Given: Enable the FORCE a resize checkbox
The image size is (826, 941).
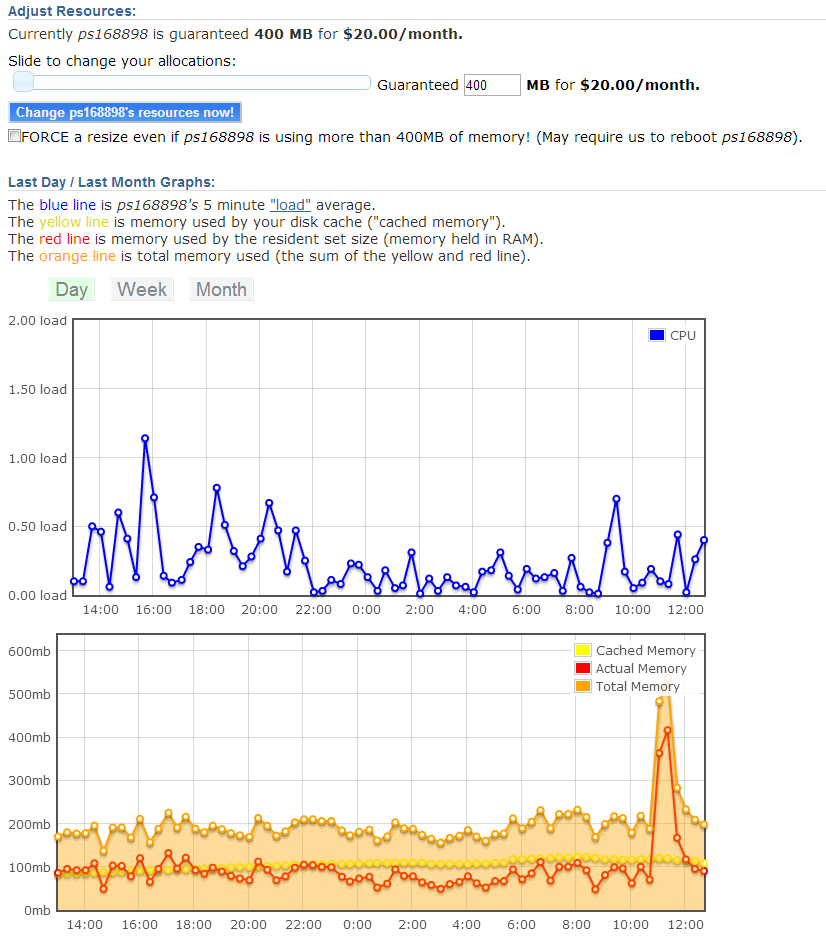Looking at the screenshot, I should (x=14, y=136).
